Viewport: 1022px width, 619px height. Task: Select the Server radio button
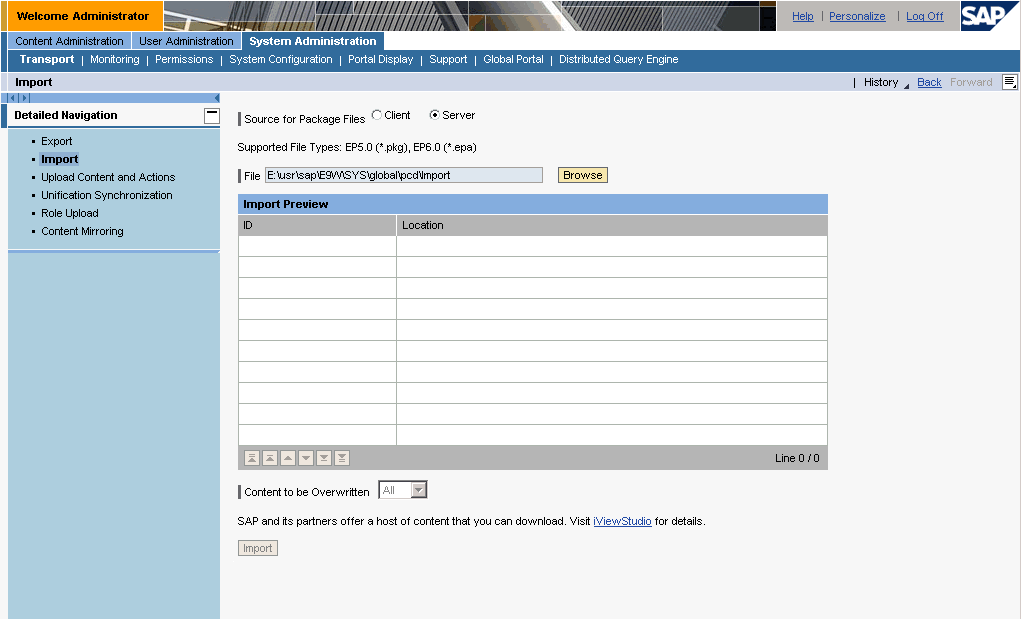click(435, 115)
